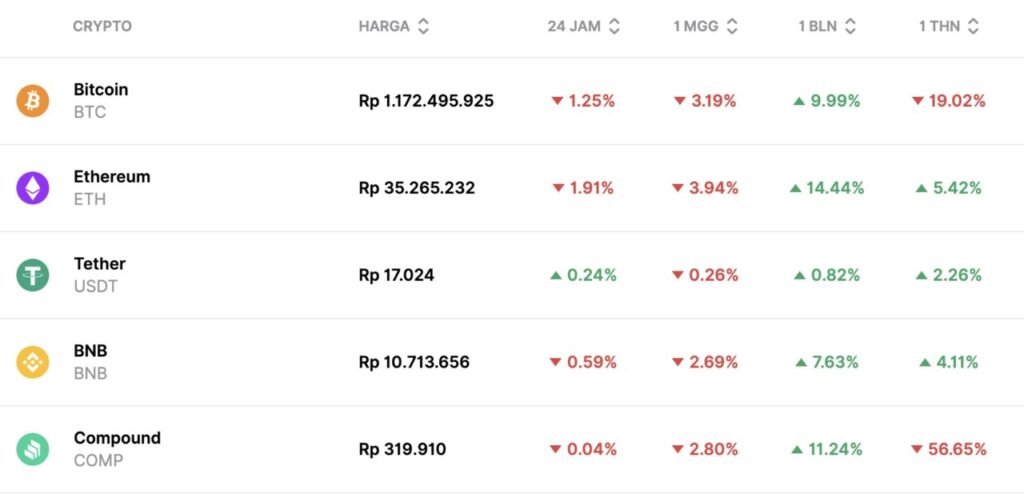Click BNB price Rp 10.713.656
This screenshot has height=498, width=1024.
[x=414, y=362]
